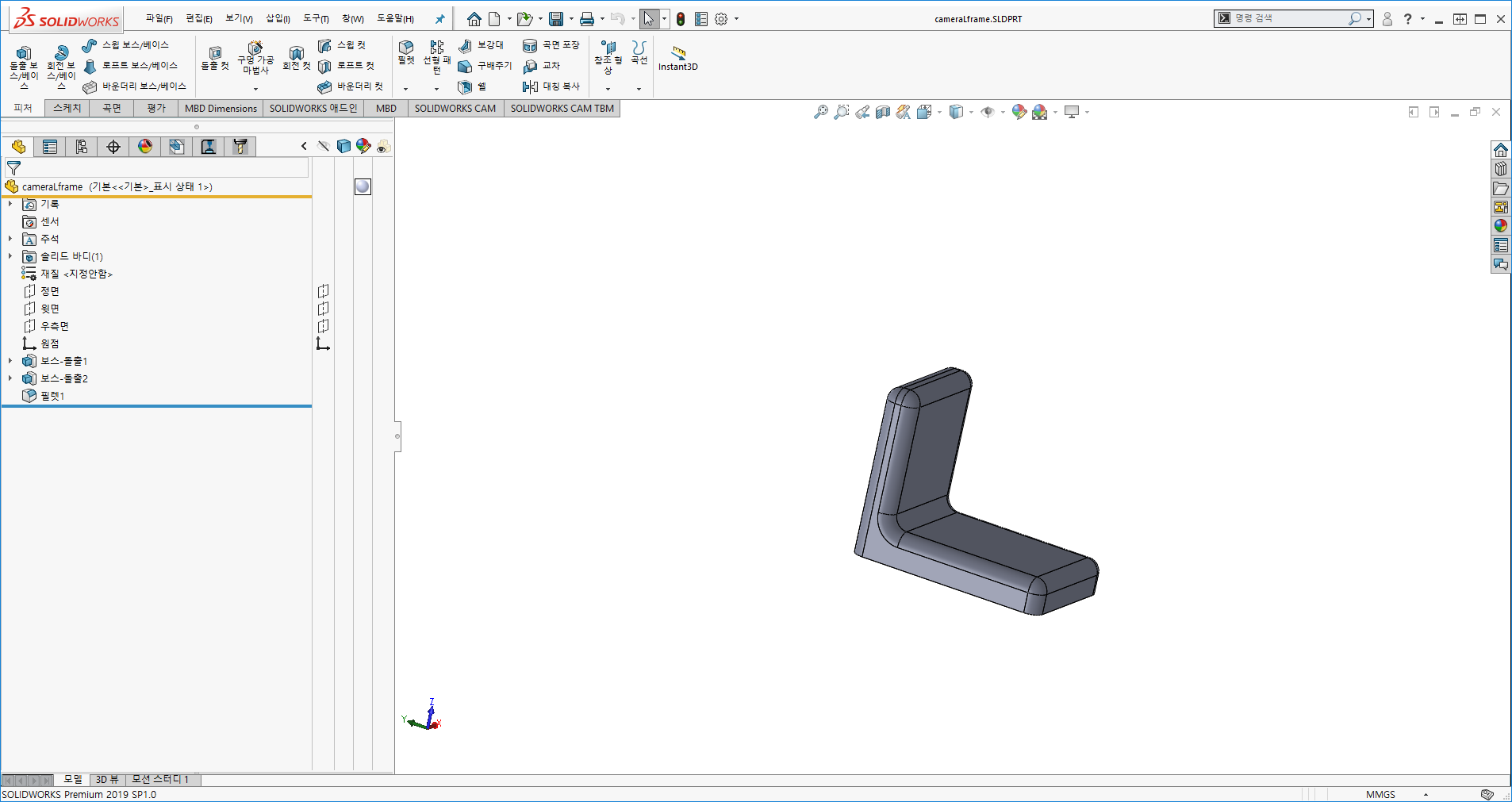Switch to the 평가 tab
Screen dimensions: 1512x802
pyautogui.click(x=156, y=108)
